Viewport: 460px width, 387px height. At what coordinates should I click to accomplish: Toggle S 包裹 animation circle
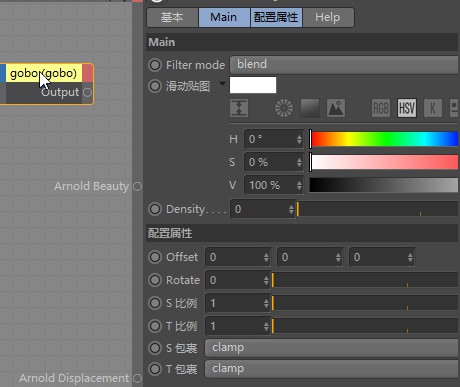click(155, 348)
